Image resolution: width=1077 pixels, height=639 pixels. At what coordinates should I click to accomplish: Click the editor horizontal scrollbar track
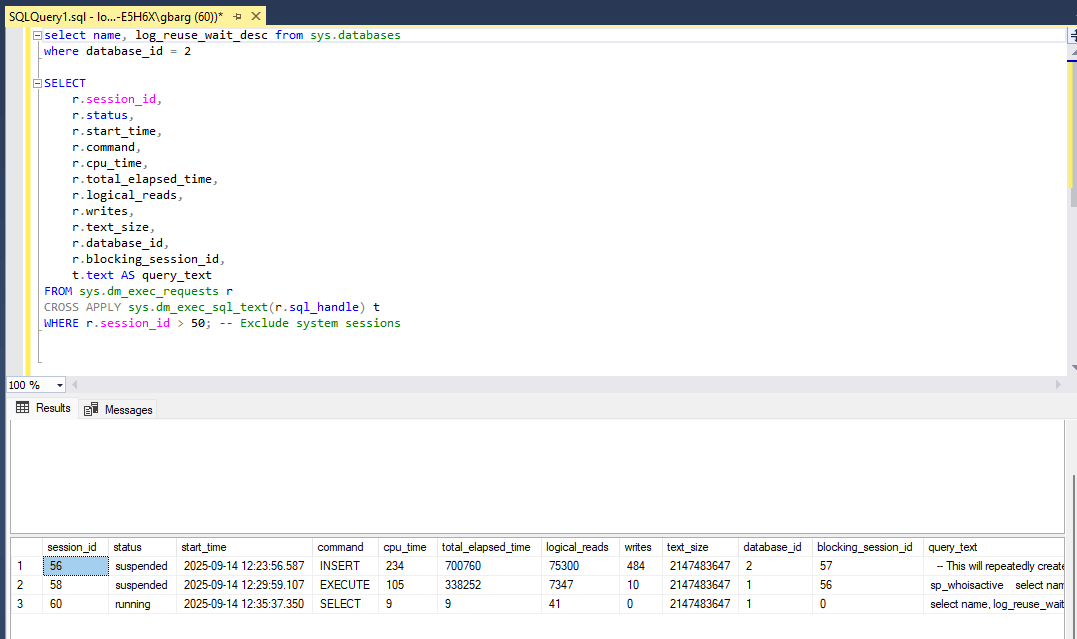pyautogui.click(x=560, y=385)
